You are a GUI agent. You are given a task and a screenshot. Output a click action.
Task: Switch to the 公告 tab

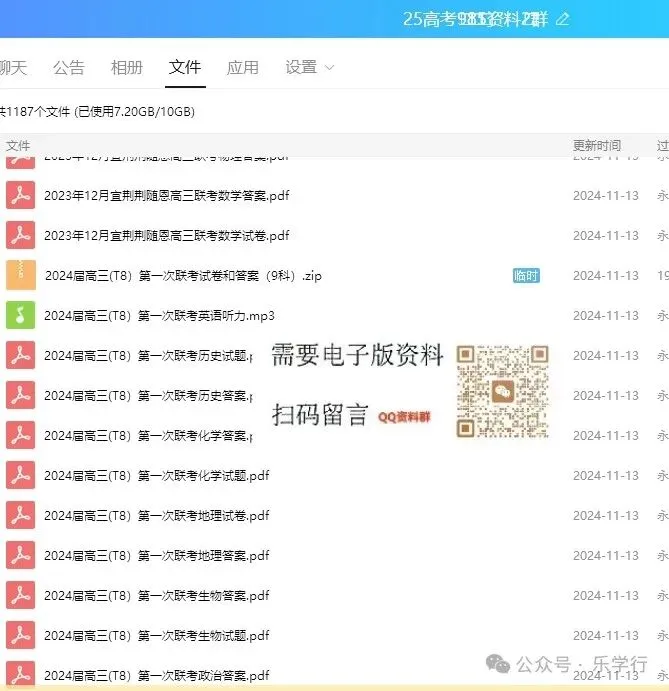[x=69, y=67]
